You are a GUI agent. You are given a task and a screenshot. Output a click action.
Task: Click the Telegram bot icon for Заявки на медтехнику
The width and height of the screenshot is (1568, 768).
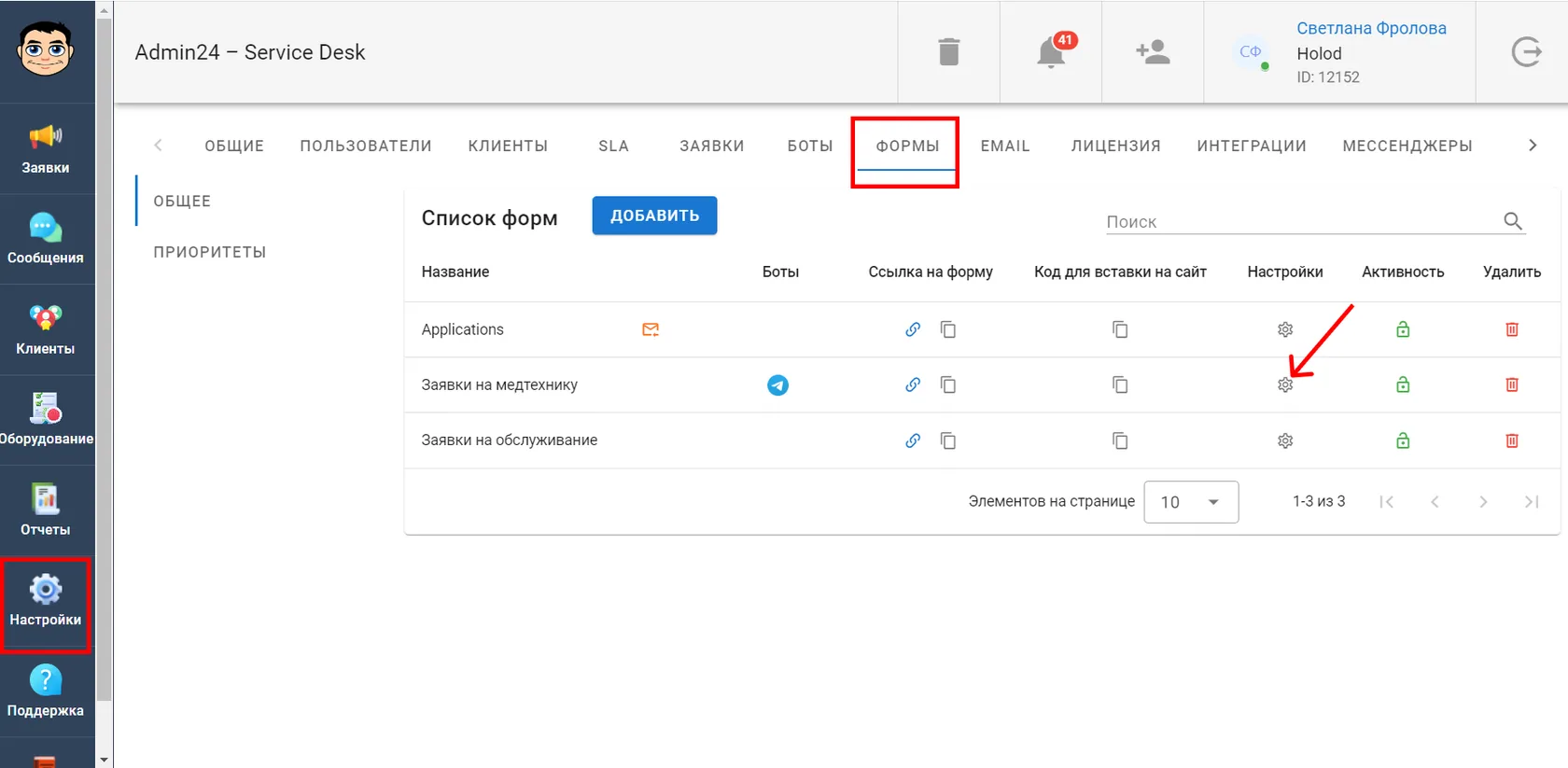coord(777,384)
